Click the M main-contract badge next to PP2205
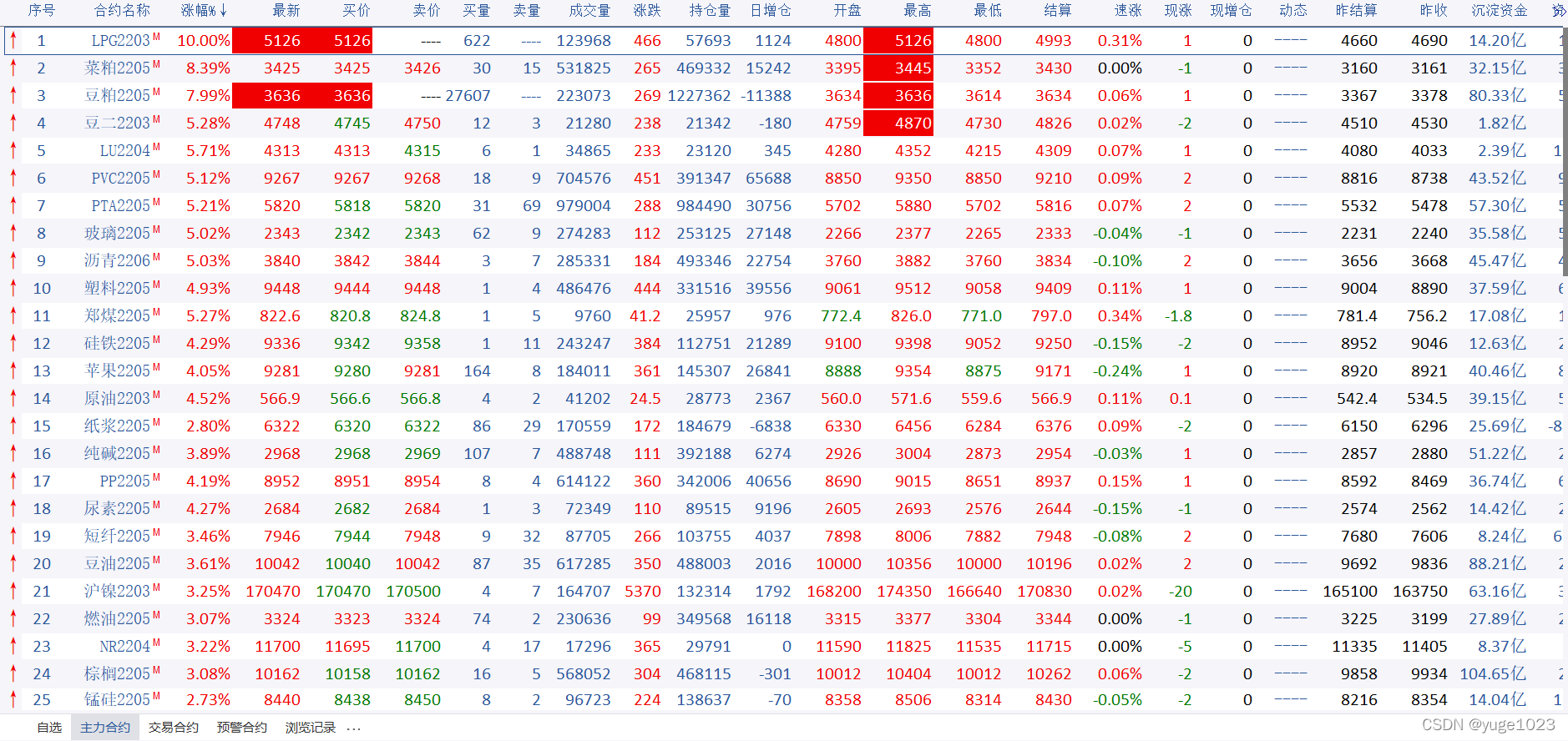This screenshot has height=741, width=1568. click(x=157, y=477)
